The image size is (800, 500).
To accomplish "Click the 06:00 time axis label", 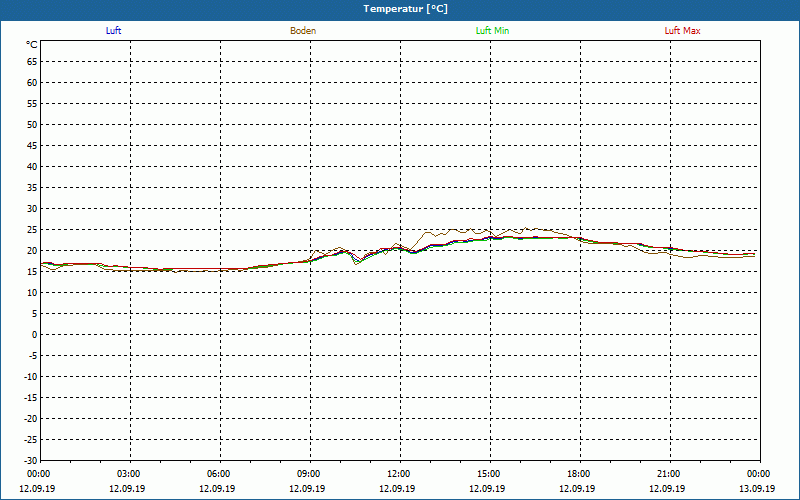I will (x=219, y=474).
